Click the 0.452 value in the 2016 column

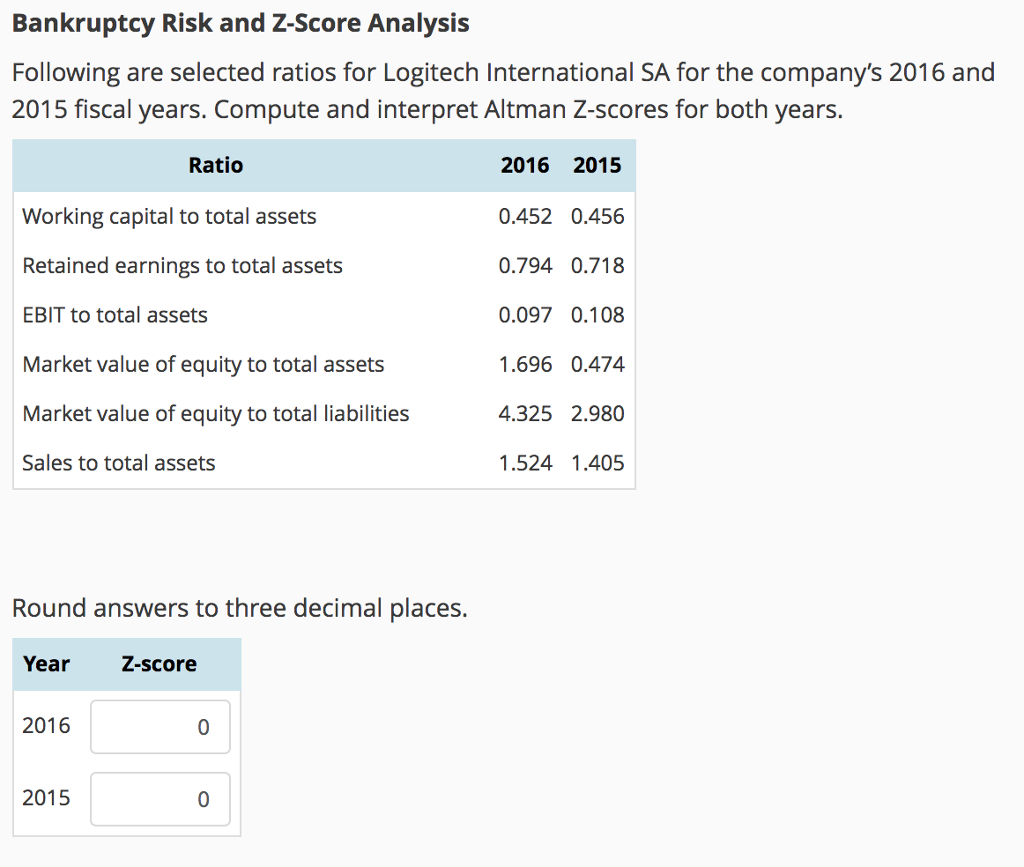coord(525,216)
